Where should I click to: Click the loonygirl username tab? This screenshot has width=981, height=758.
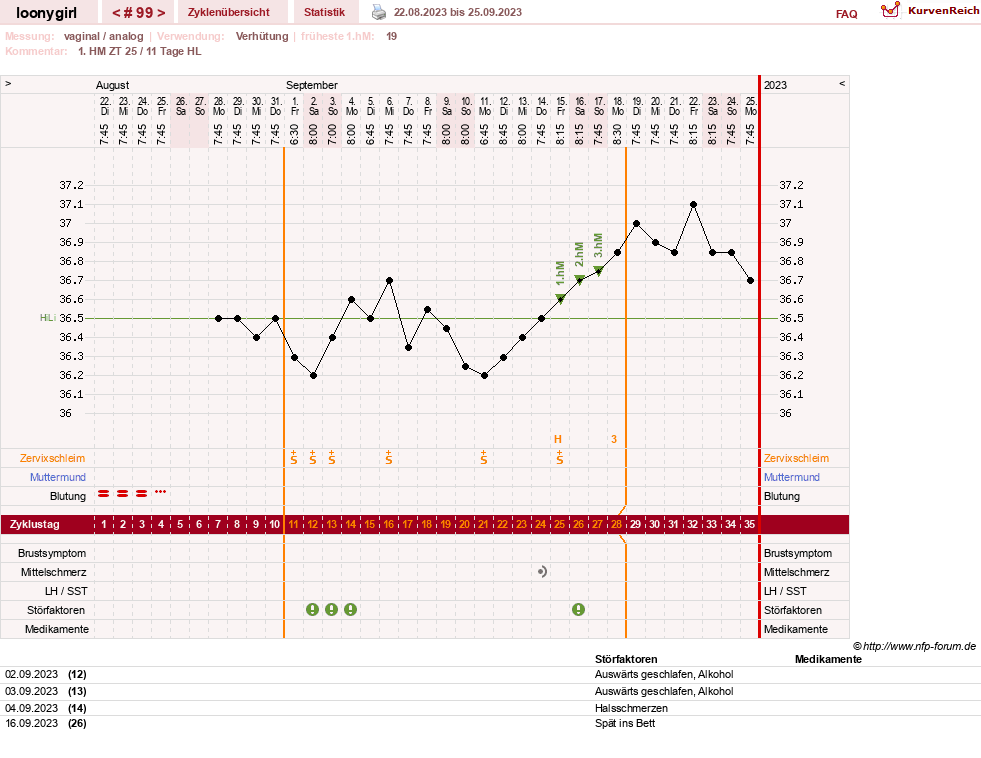(x=46, y=13)
